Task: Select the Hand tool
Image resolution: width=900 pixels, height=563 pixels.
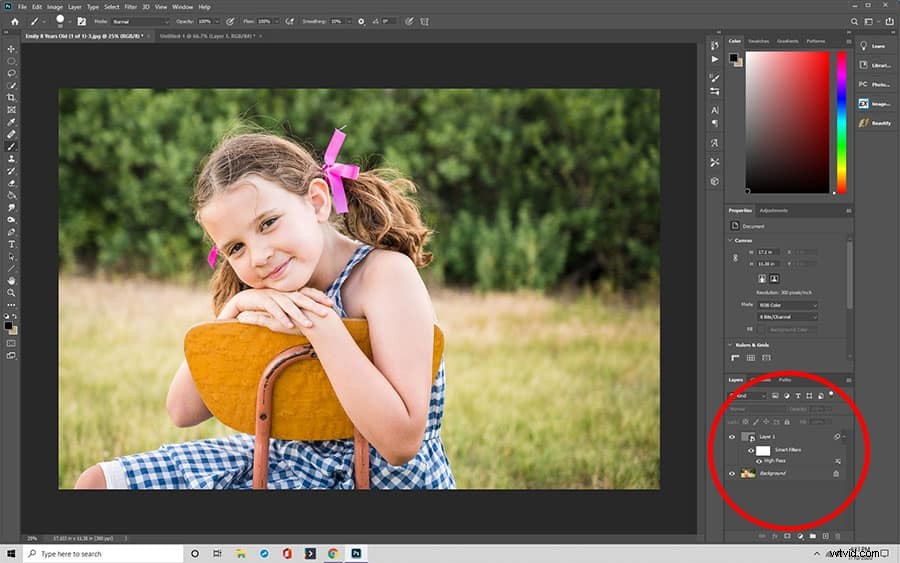Action: click(x=11, y=281)
